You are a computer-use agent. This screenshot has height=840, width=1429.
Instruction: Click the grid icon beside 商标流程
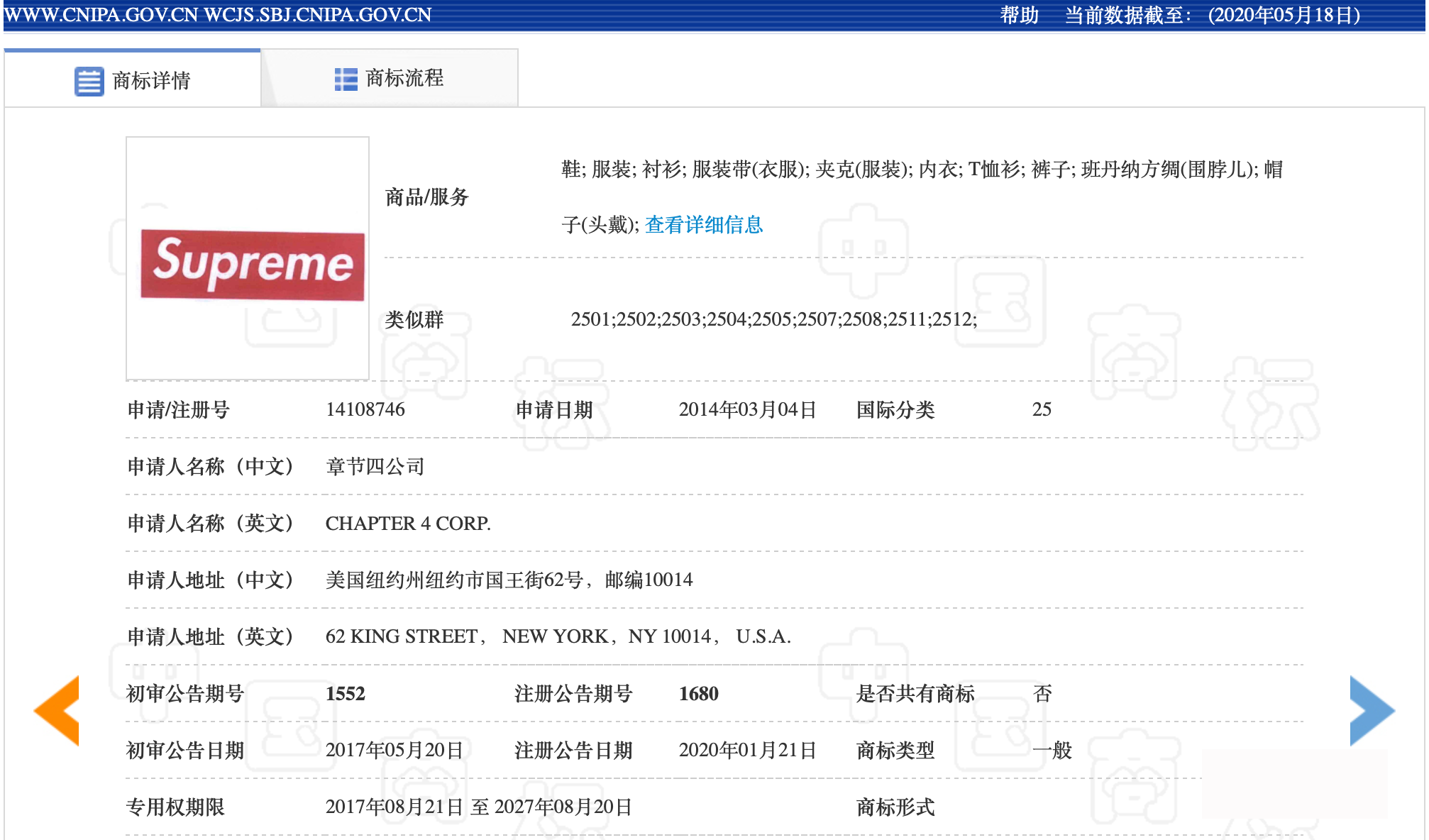[x=346, y=79]
